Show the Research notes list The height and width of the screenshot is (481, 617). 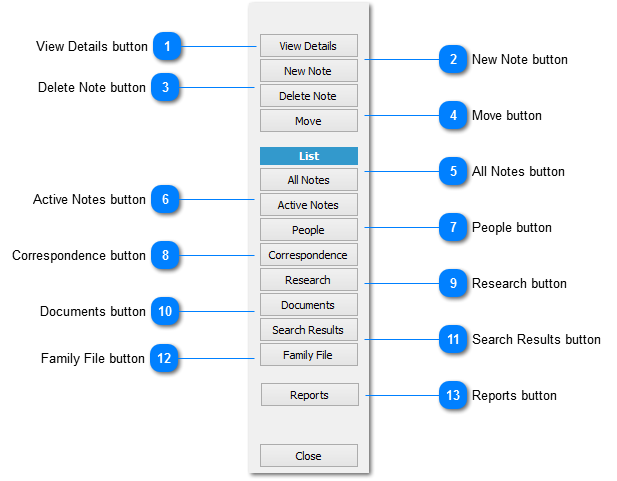tap(308, 280)
